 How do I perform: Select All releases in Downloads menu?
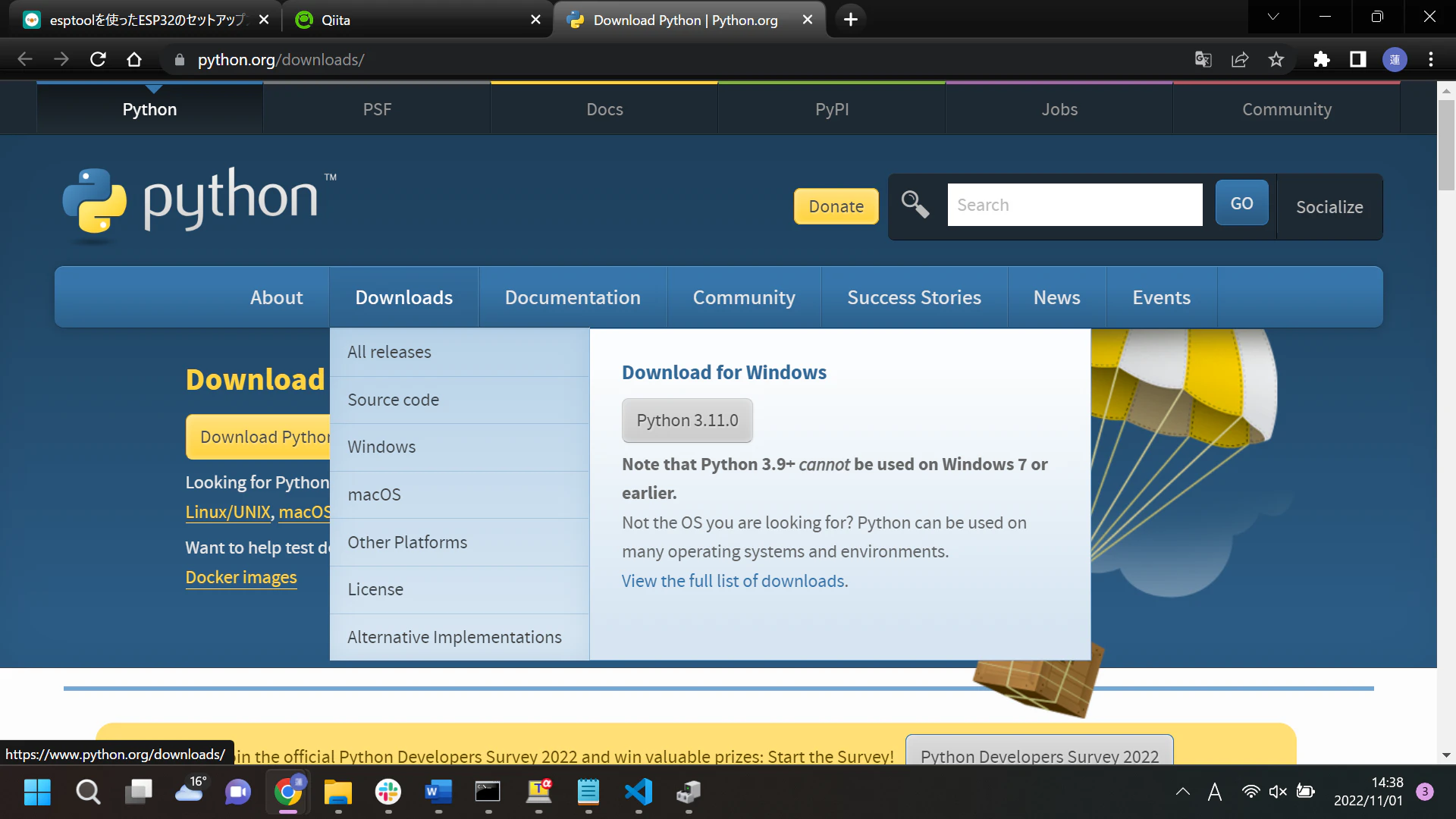pos(460,353)
